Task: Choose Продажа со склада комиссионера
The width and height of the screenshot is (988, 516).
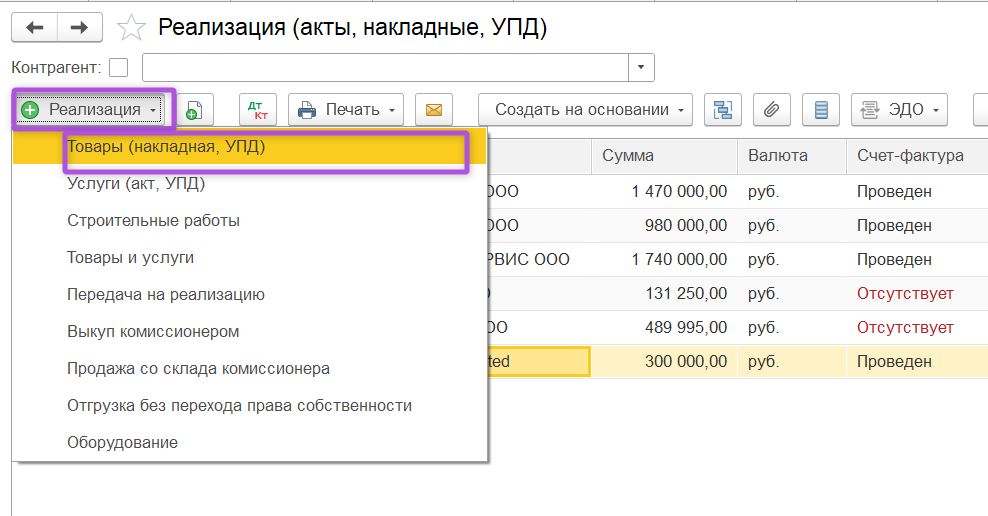Action: (x=250, y=369)
